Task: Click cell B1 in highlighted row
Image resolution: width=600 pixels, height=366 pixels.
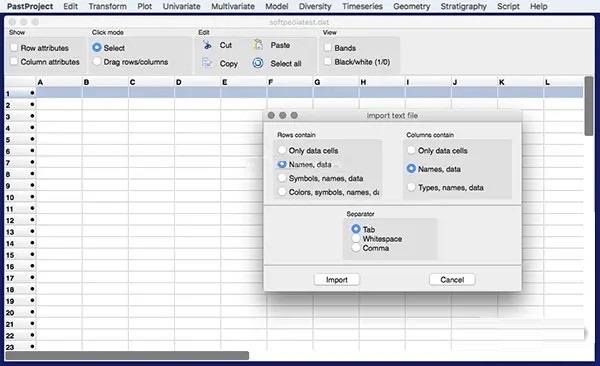Action: (x=105, y=93)
